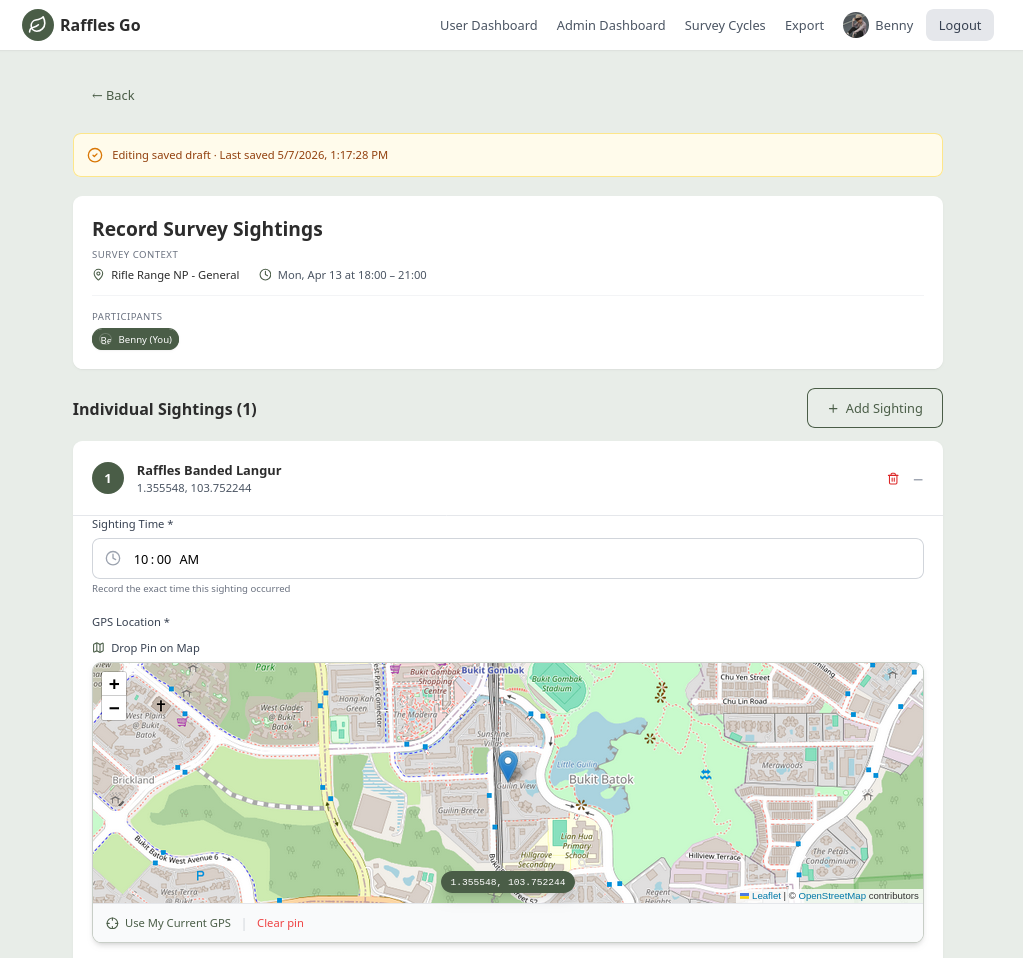The image size is (1024, 958).
Task: Click the Sighting Time input field
Action: (x=507, y=558)
